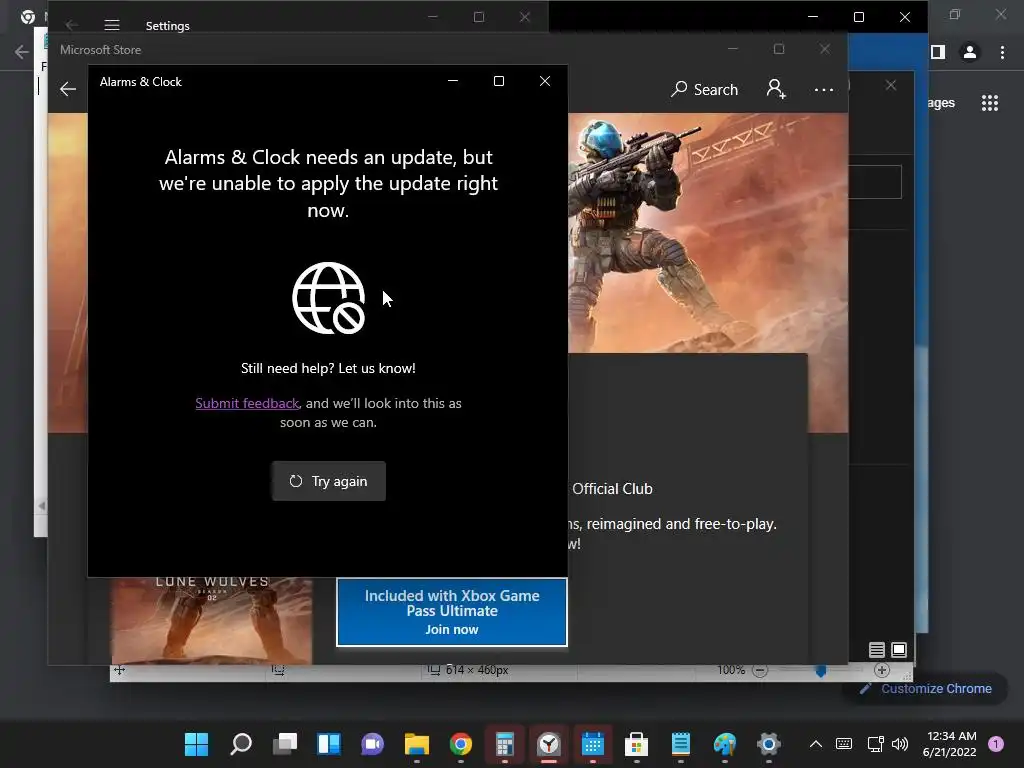The width and height of the screenshot is (1024, 768).
Task: Switch to Calendar in taskbar
Action: 592,744
